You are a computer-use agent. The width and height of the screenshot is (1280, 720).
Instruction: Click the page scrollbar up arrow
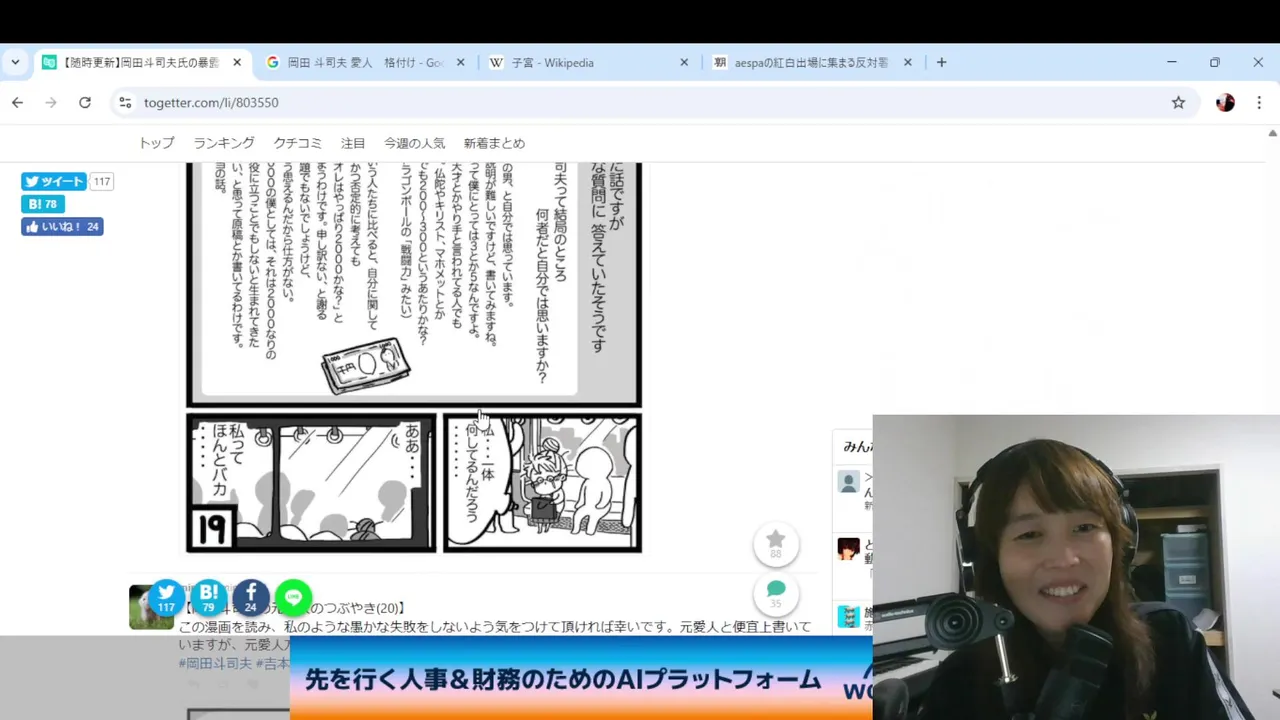pos(1273,133)
